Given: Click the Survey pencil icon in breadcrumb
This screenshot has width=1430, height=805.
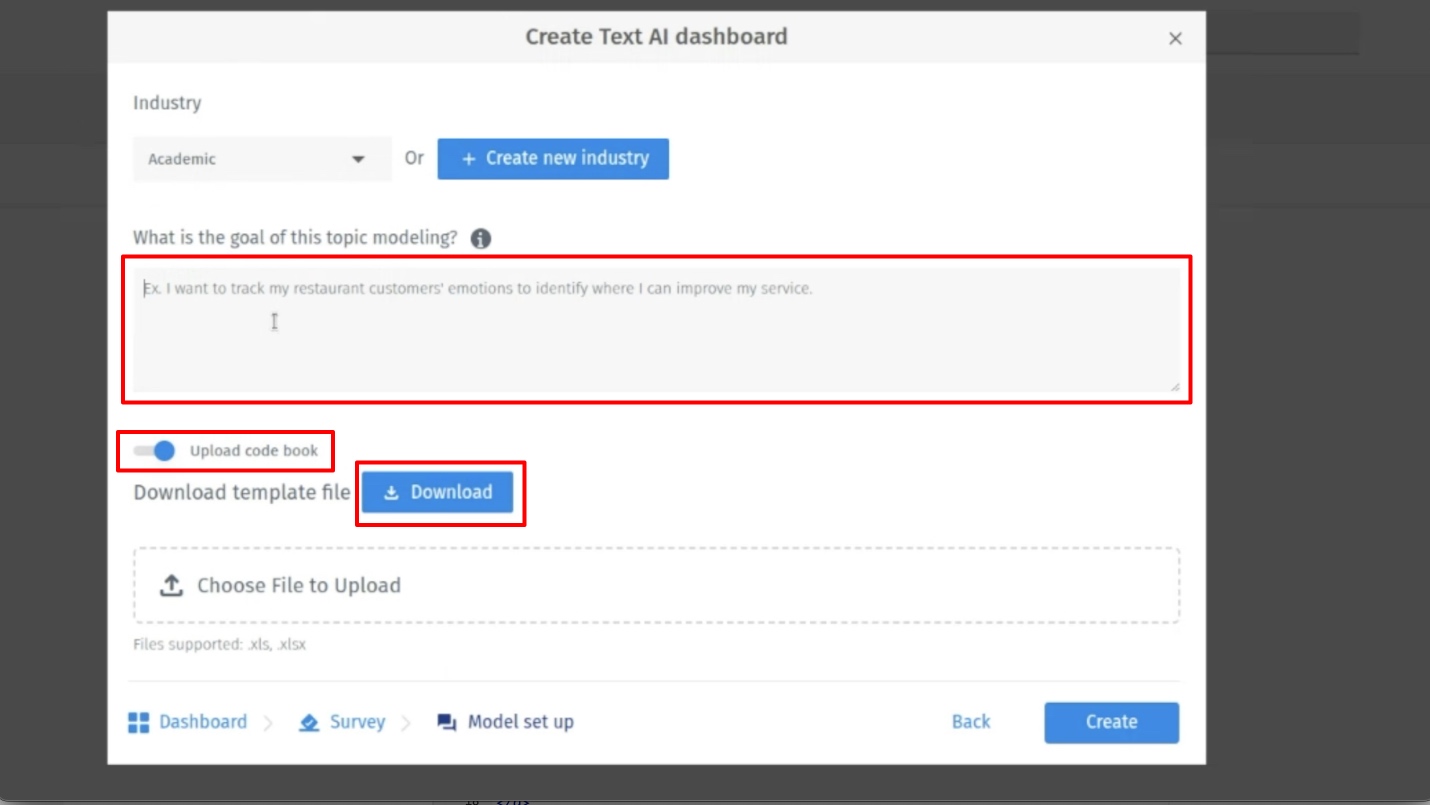Looking at the screenshot, I should (309, 722).
